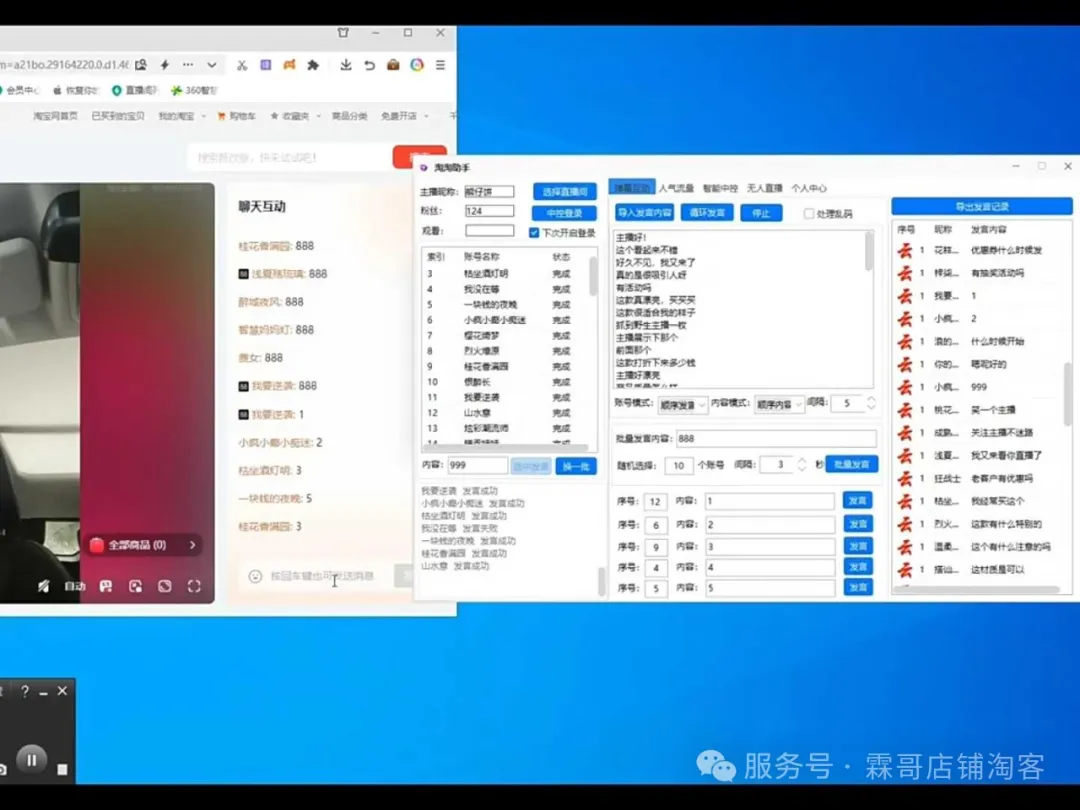The image size is (1080, 810).
Task: Click the recorder help question mark
Action: coord(25,691)
